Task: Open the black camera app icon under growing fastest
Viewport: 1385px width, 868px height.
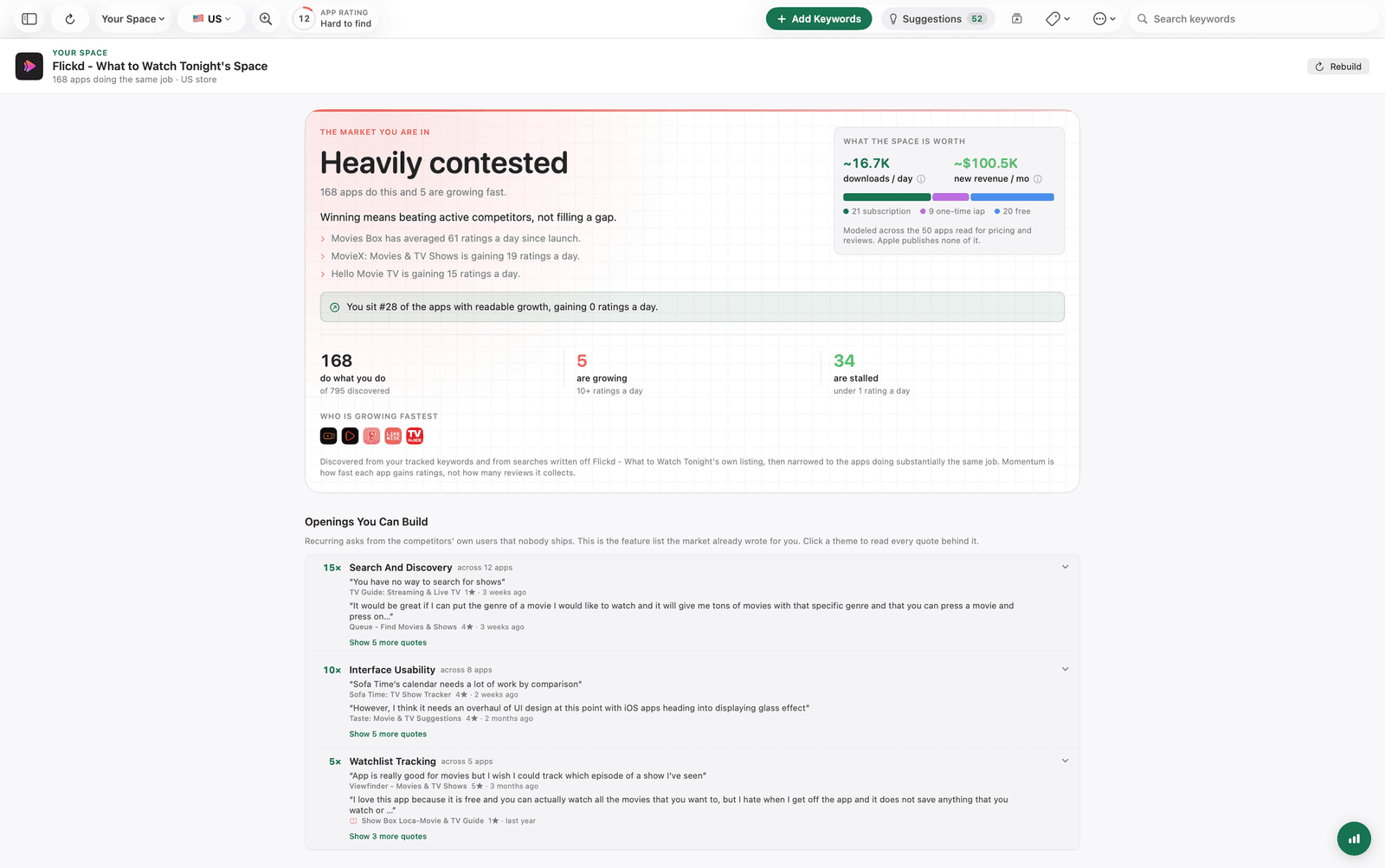Action: (329, 436)
